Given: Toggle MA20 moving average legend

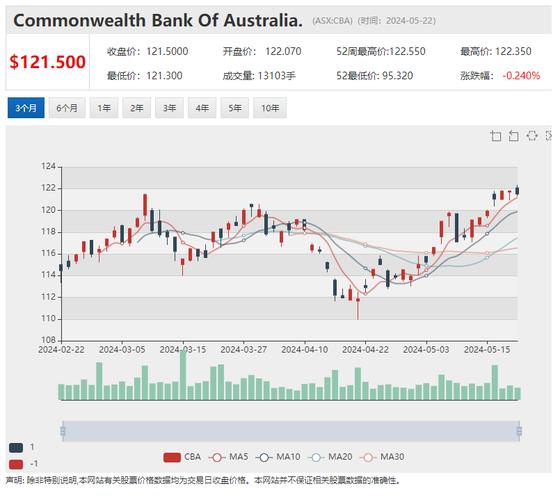Looking at the screenshot, I should point(330,457).
